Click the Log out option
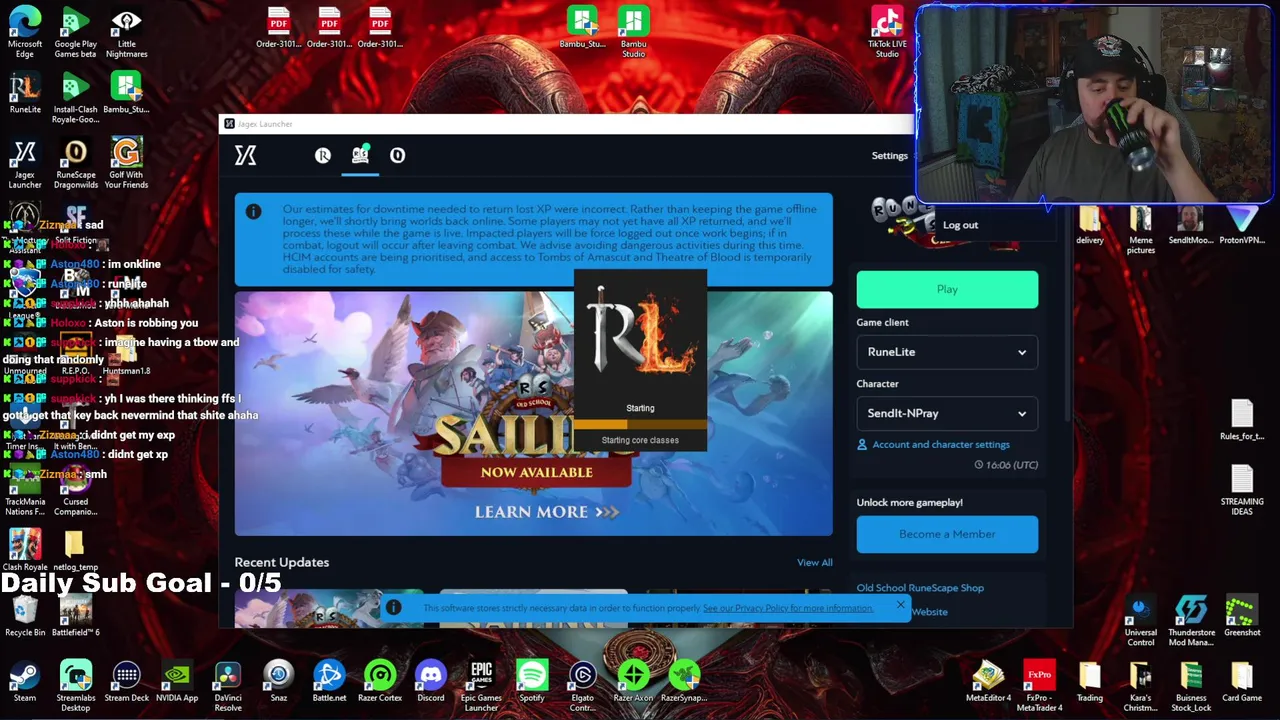This screenshot has width=1280, height=720. point(960,225)
